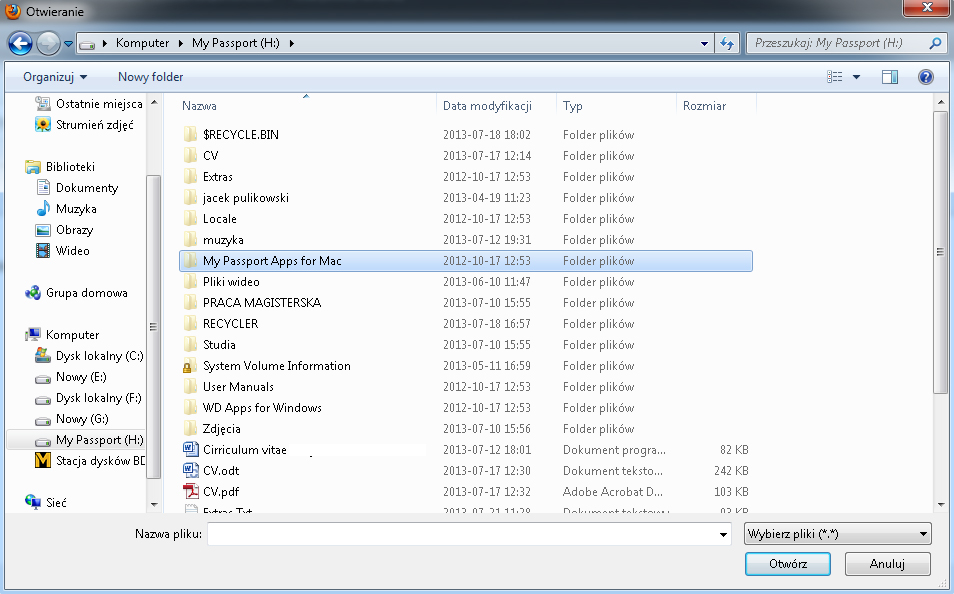This screenshot has height=594, width=954.
Task: Select the CV folder icon
Action: (190, 156)
